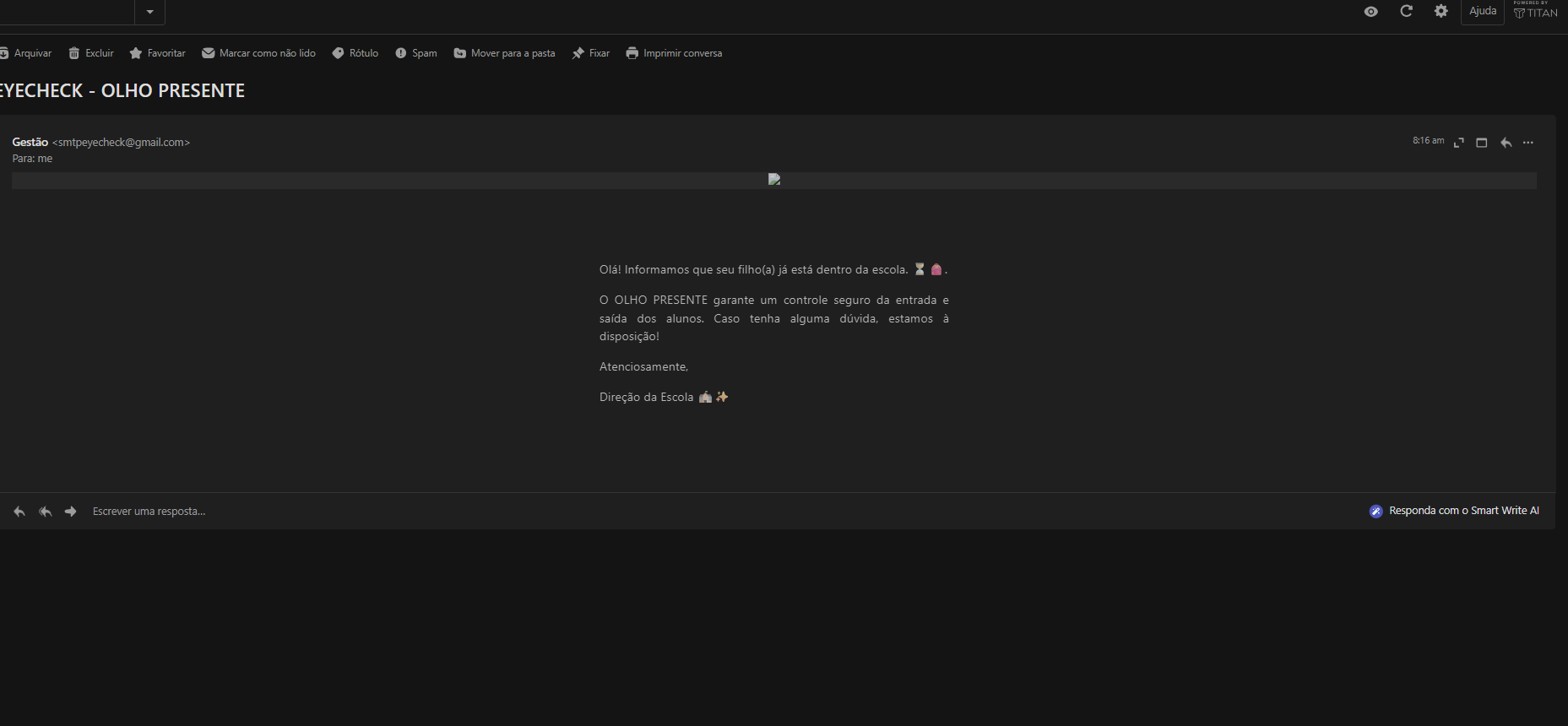This screenshot has width=1568, height=726.
Task: Click the forward arrow in the reply bar
Action: pyautogui.click(x=71, y=512)
